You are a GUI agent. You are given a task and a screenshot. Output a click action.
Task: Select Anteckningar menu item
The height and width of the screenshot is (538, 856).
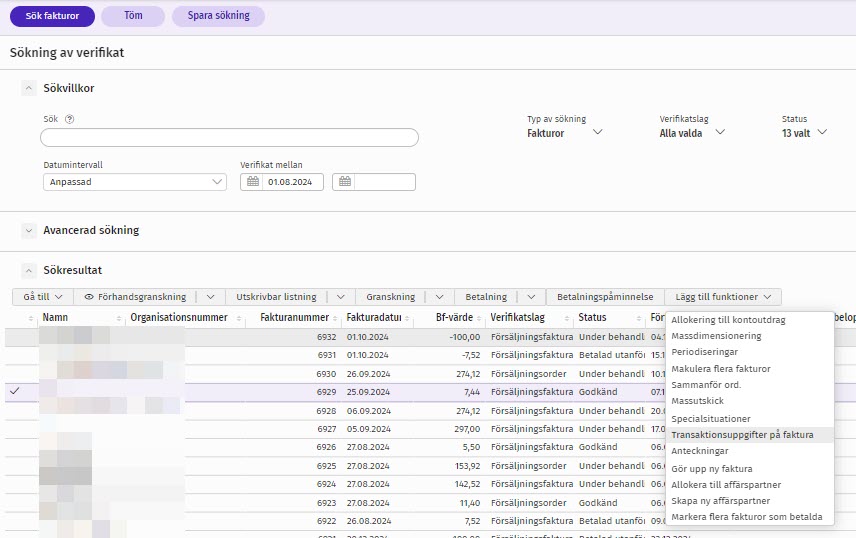click(700, 451)
